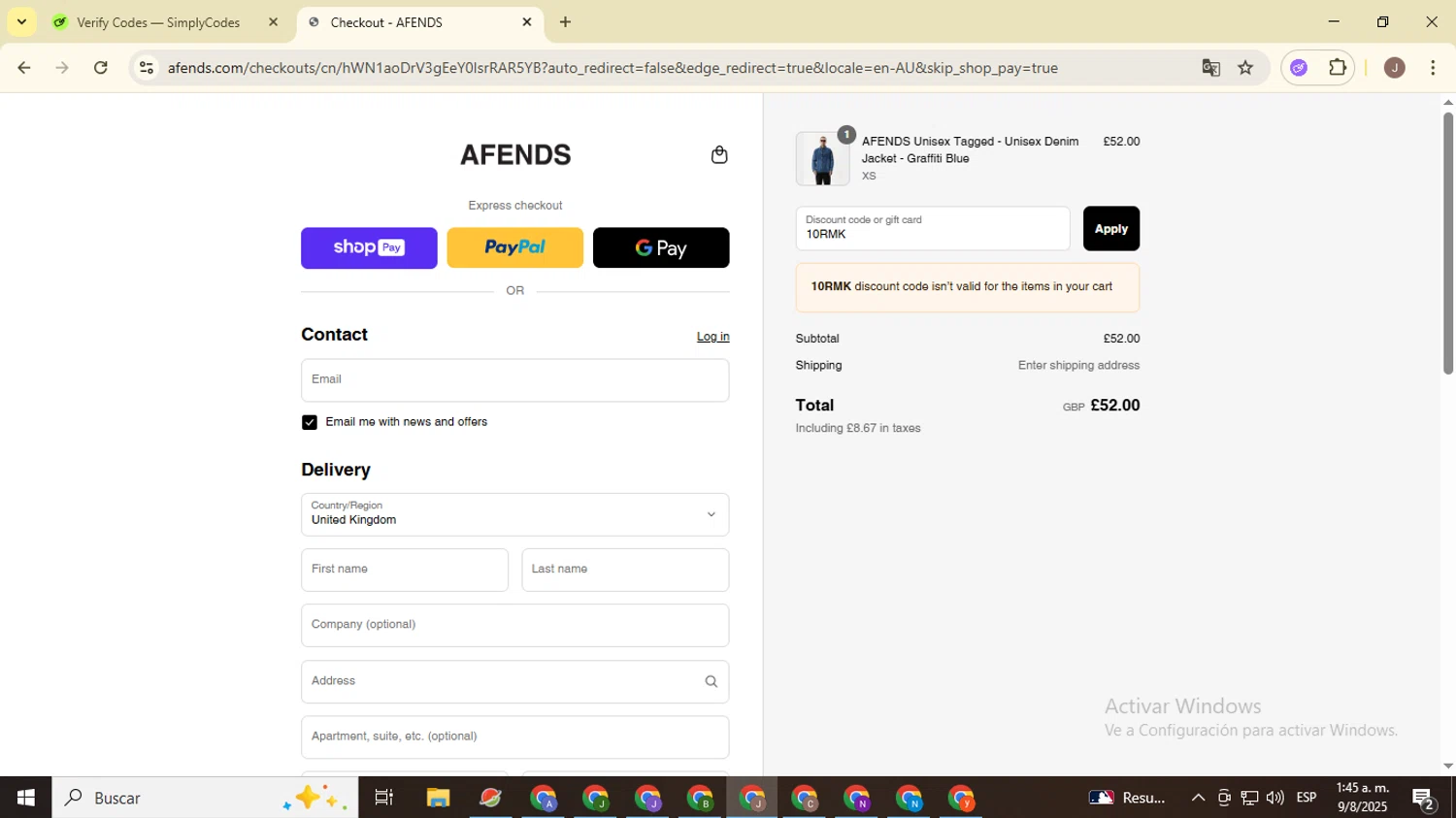
Task: Open the Chrome taskbar icon with profile A
Action: click(544, 798)
